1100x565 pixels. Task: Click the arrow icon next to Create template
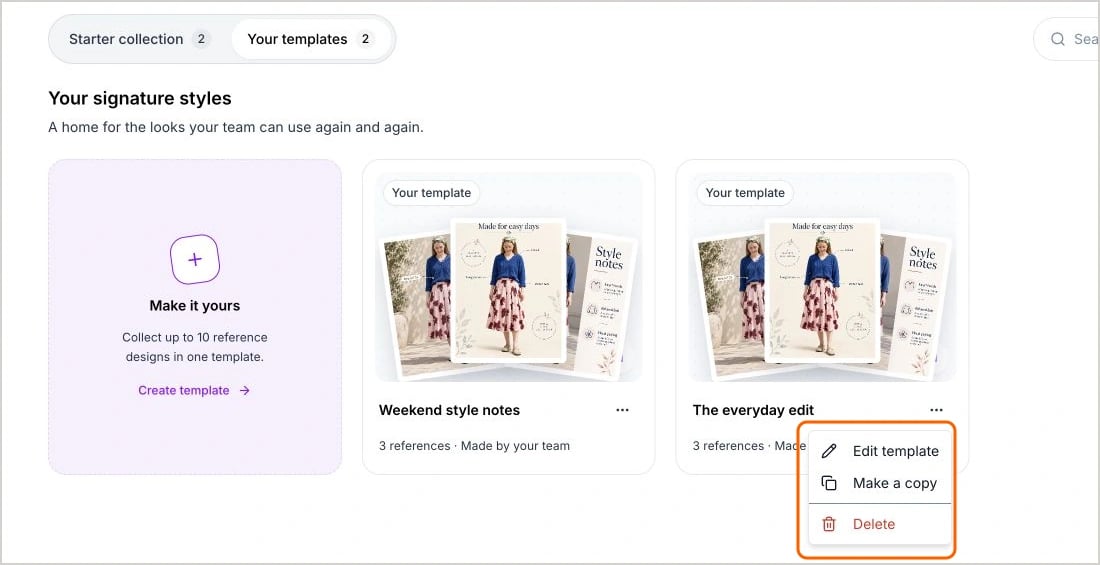(244, 390)
